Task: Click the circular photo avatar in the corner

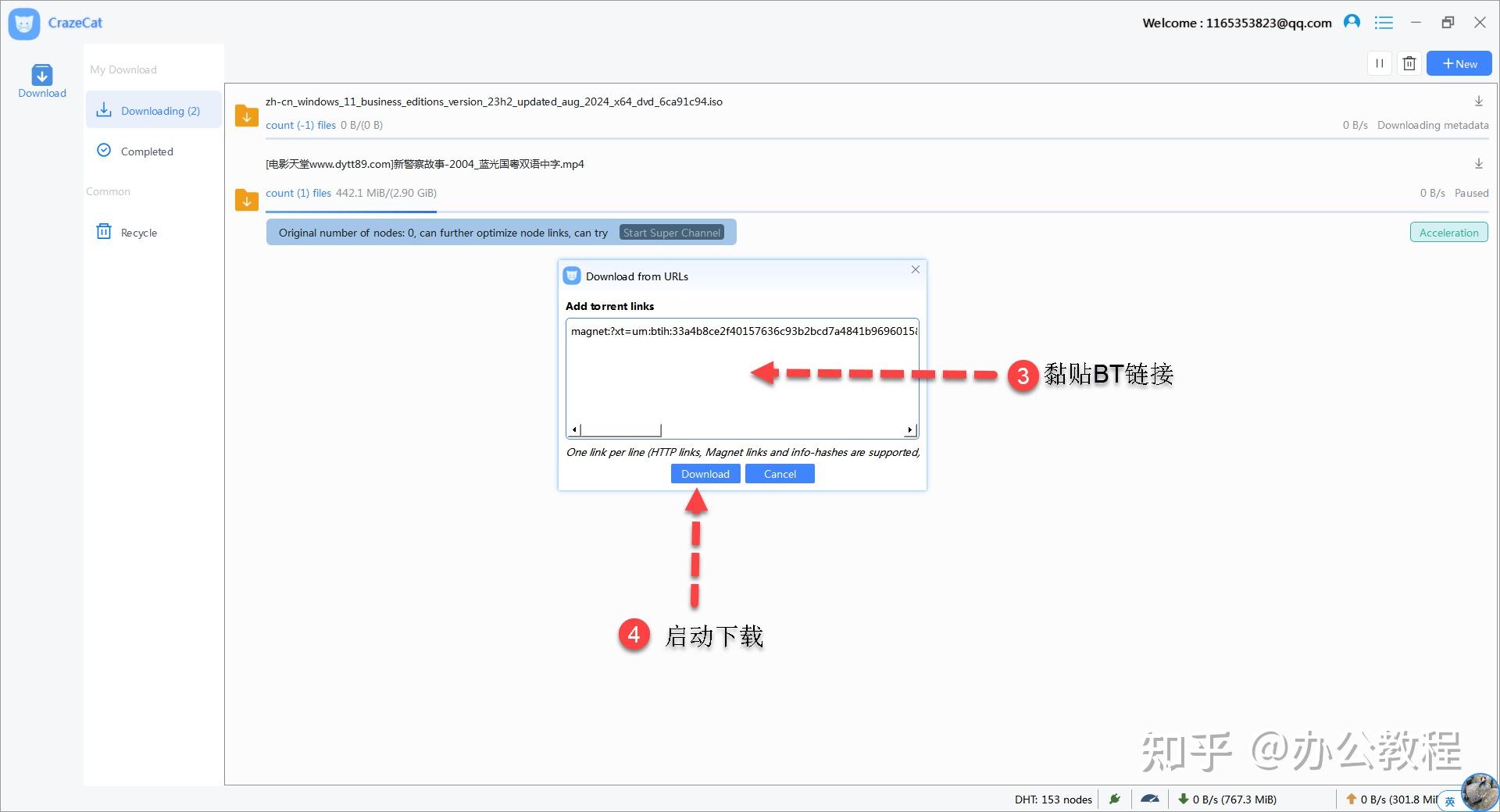Action: [x=1480, y=792]
